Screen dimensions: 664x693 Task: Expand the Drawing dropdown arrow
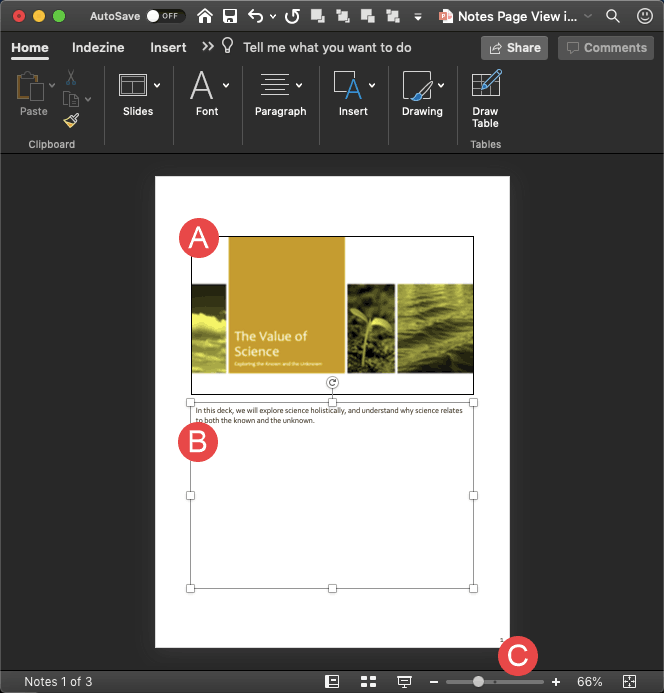(x=441, y=85)
